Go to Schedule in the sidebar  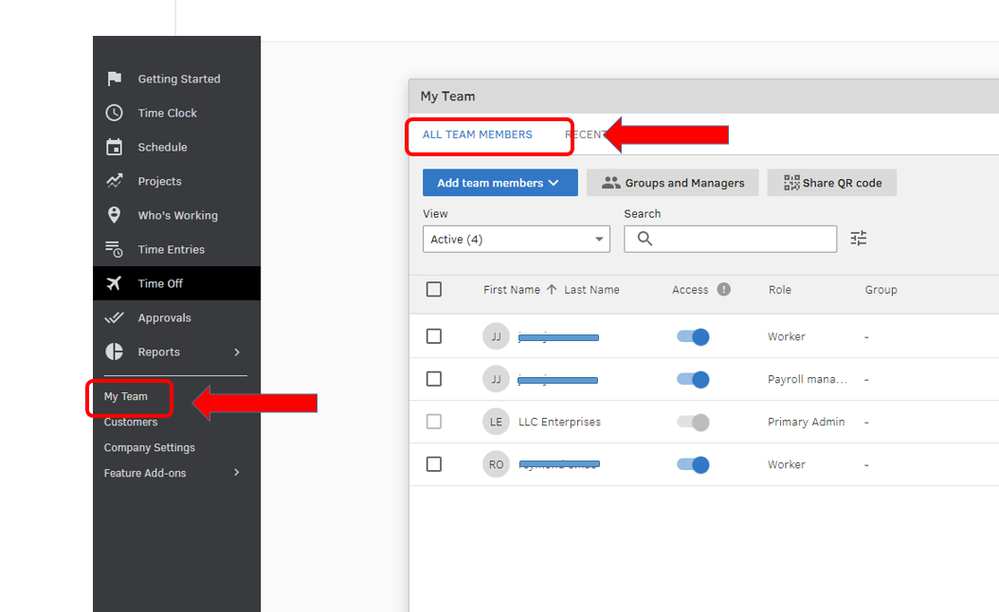162,147
